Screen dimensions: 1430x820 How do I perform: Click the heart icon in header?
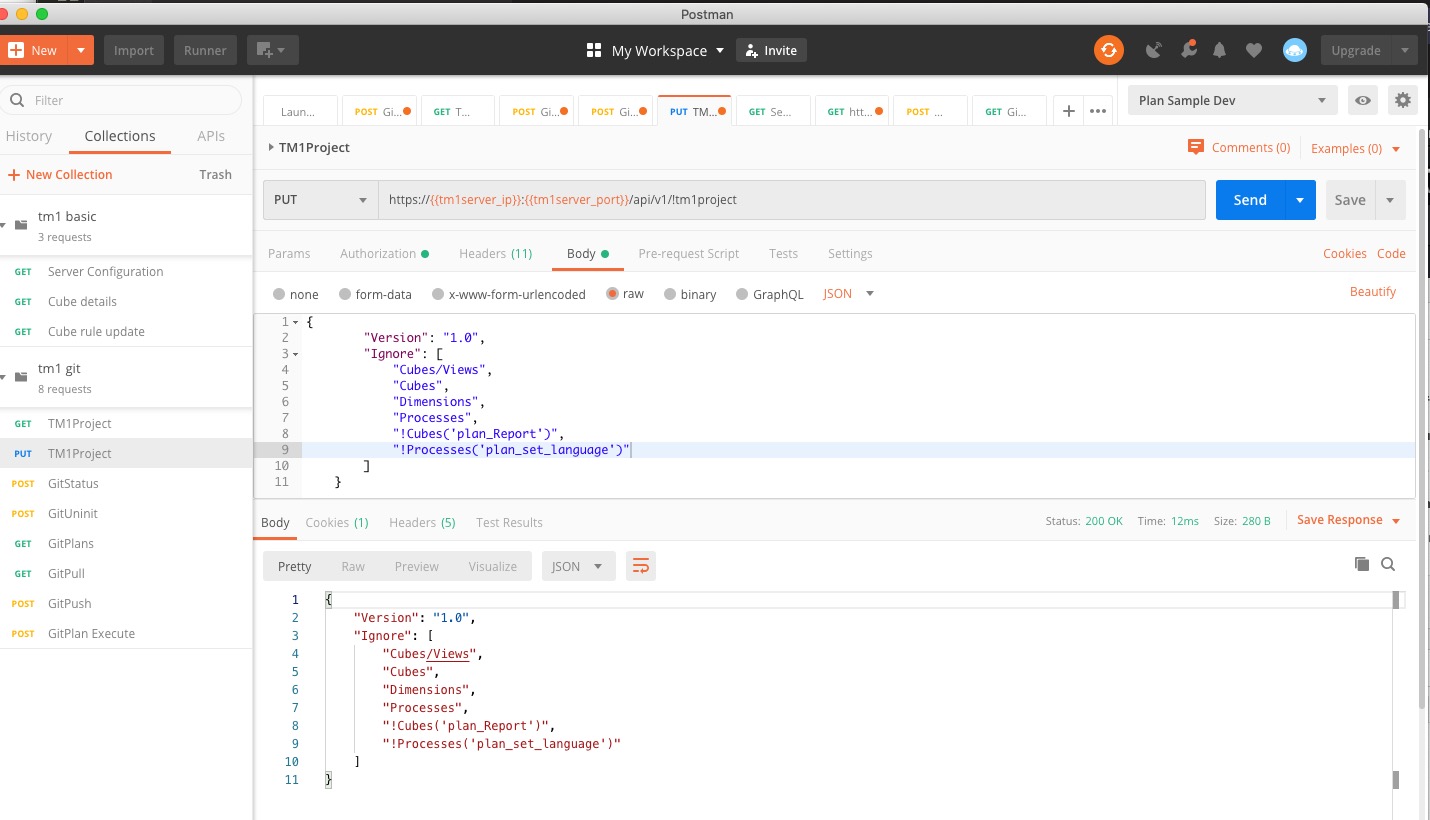pyautogui.click(x=1253, y=50)
